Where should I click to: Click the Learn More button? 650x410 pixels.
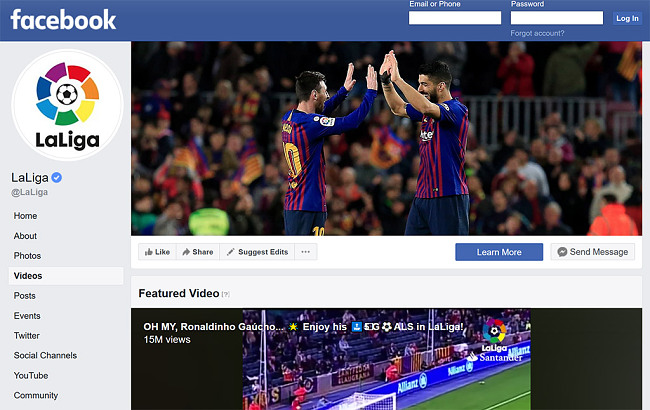499,252
